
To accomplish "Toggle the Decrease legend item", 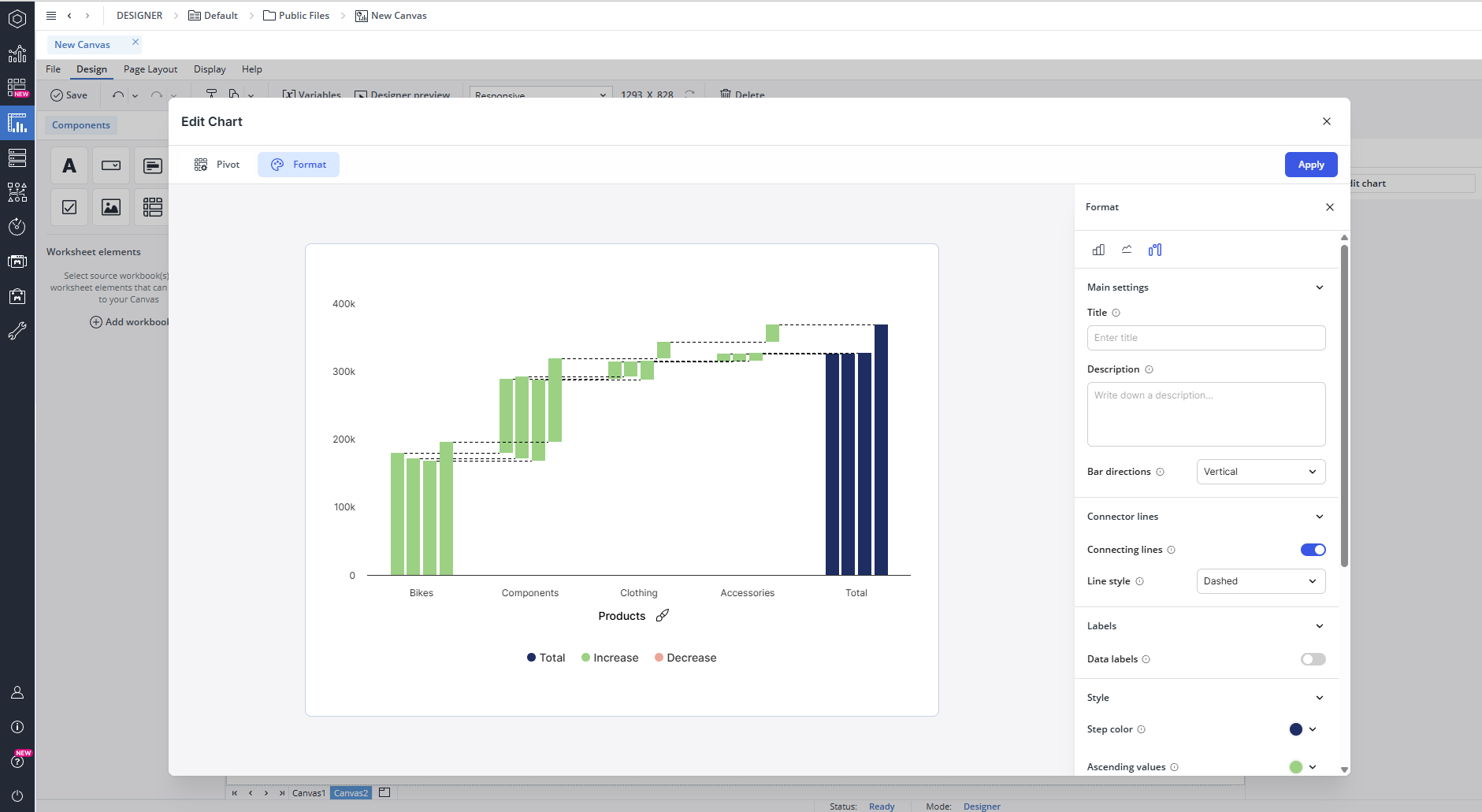I will [x=685, y=658].
